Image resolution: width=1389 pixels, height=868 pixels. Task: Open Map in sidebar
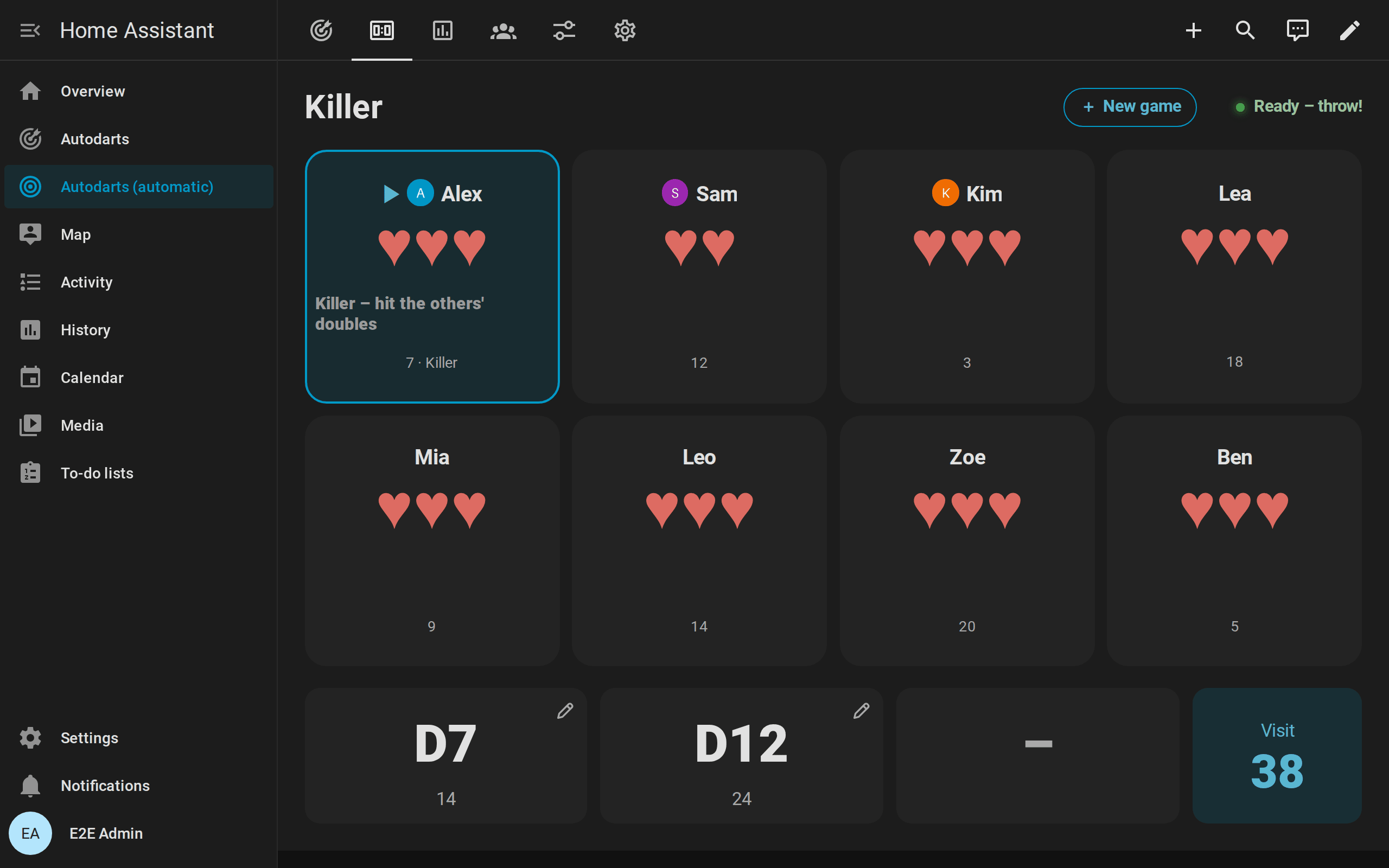139,234
